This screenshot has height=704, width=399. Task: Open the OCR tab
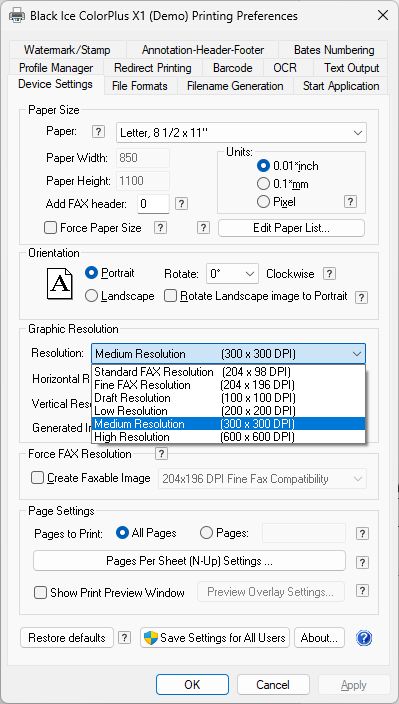(x=285, y=68)
